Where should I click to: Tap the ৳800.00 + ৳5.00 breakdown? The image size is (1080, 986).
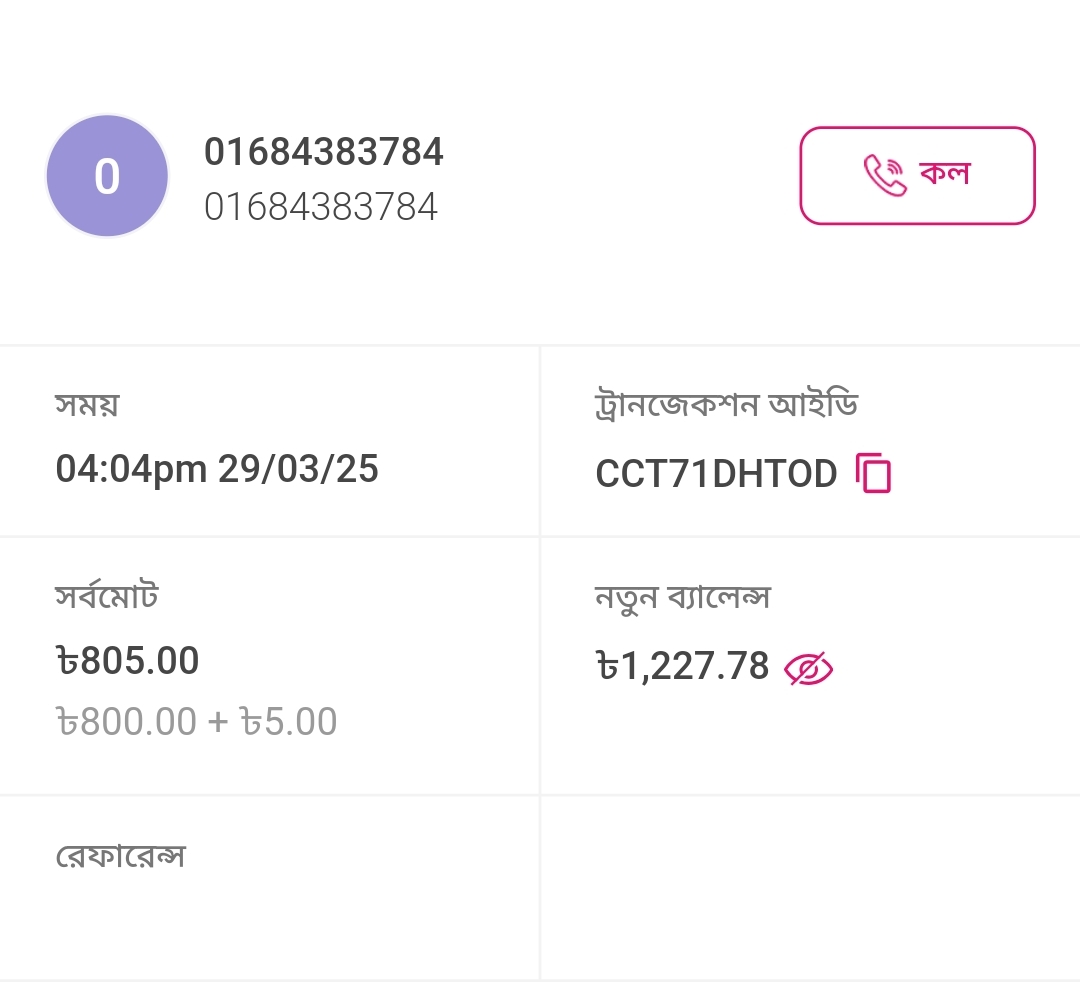coord(197,722)
